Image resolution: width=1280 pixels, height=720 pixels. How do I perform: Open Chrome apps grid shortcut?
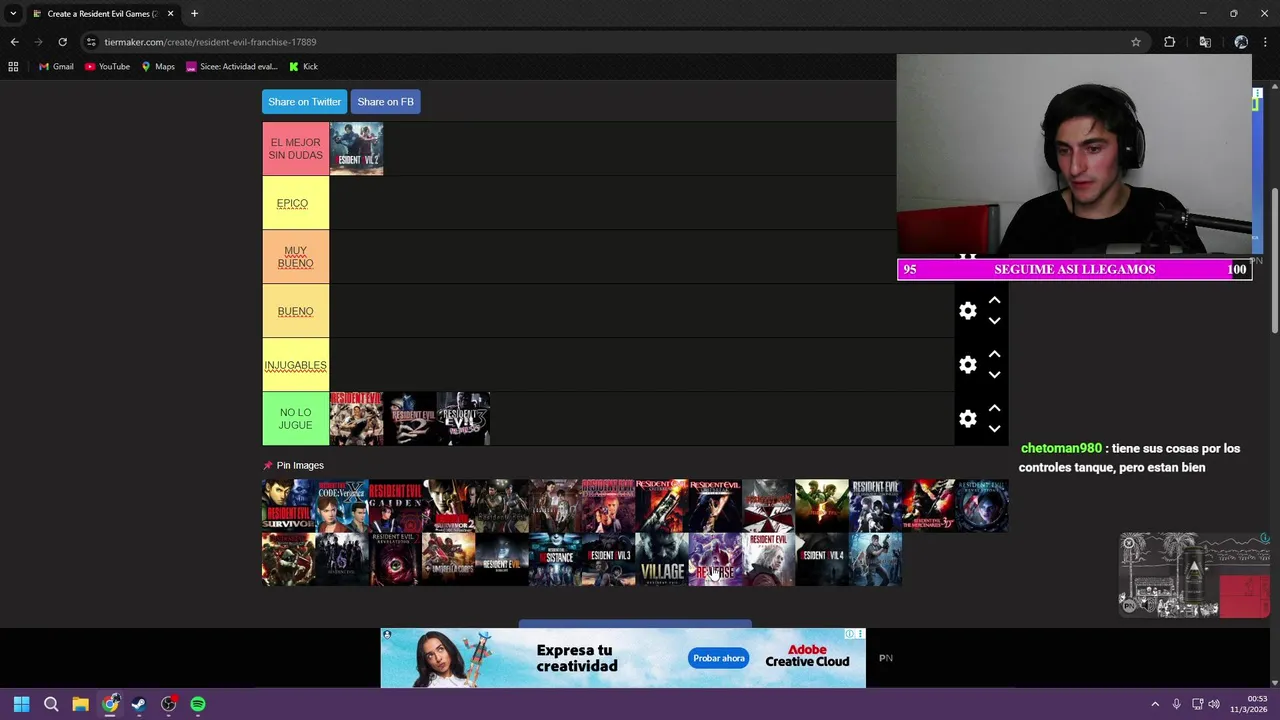point(13,67)
